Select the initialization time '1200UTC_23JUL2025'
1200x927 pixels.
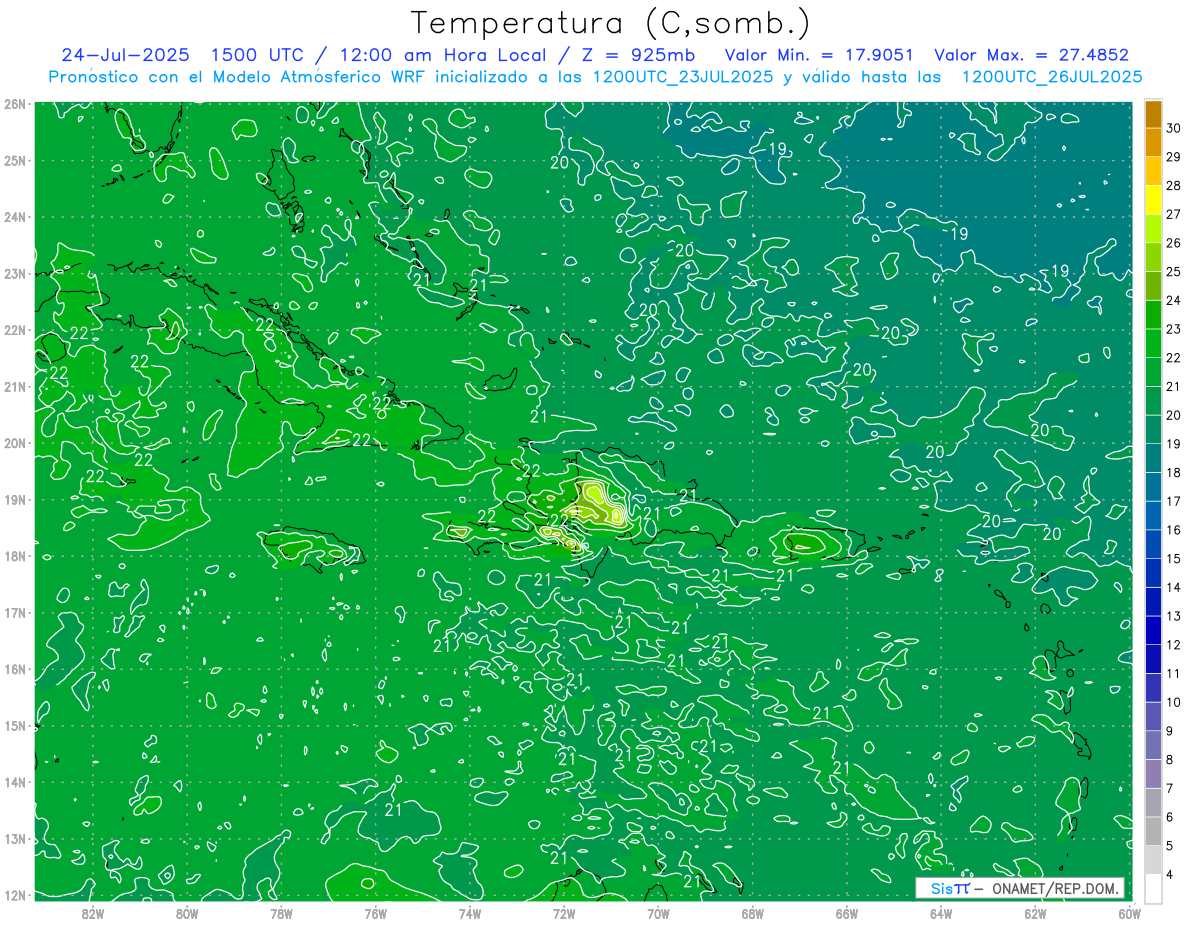tap(683, 77)
